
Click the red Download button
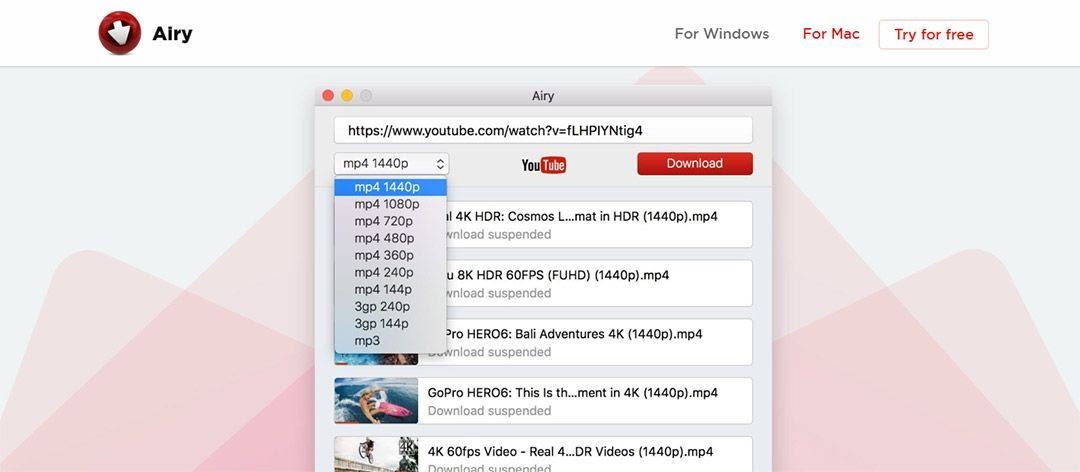click(694, 163)
